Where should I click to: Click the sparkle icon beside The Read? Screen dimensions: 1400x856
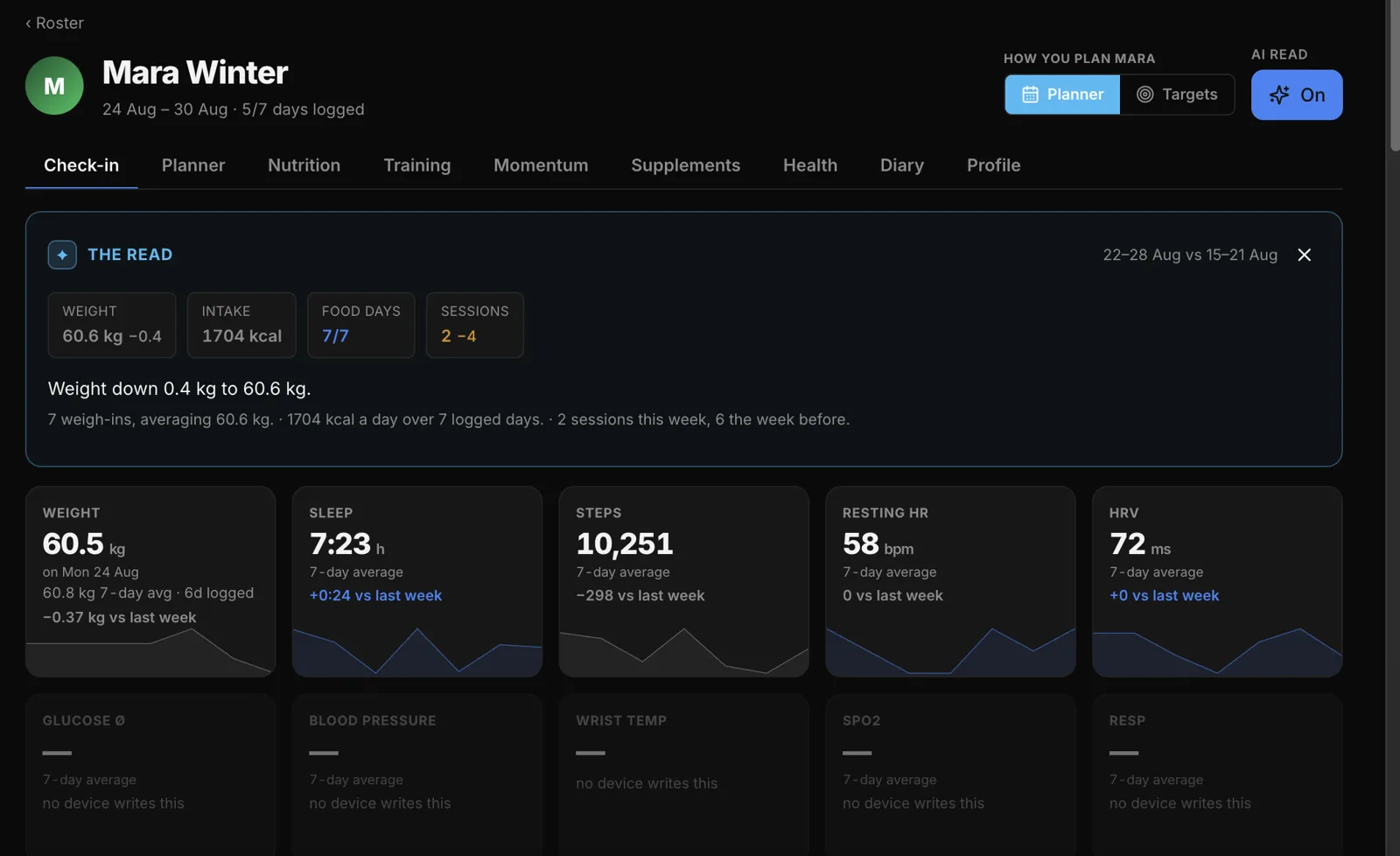coord(62,255)
